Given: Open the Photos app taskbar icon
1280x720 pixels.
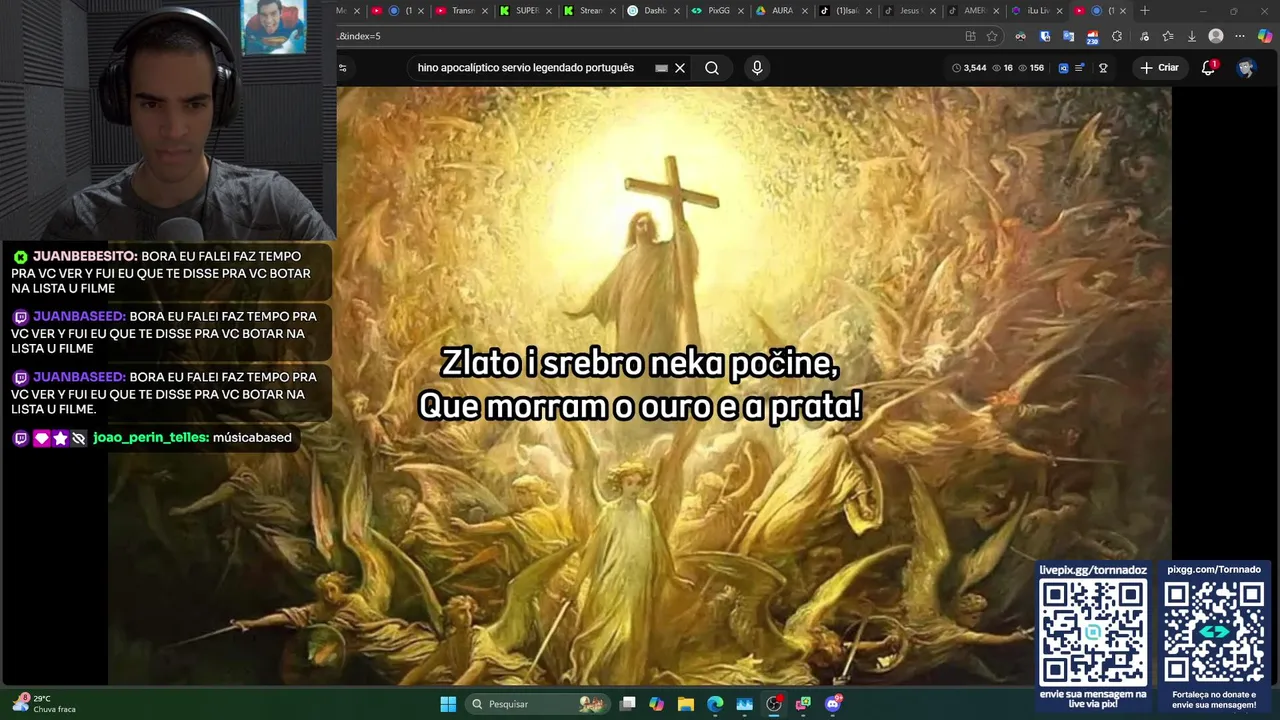Looking at the screenshot, I should tap(744, 704).
